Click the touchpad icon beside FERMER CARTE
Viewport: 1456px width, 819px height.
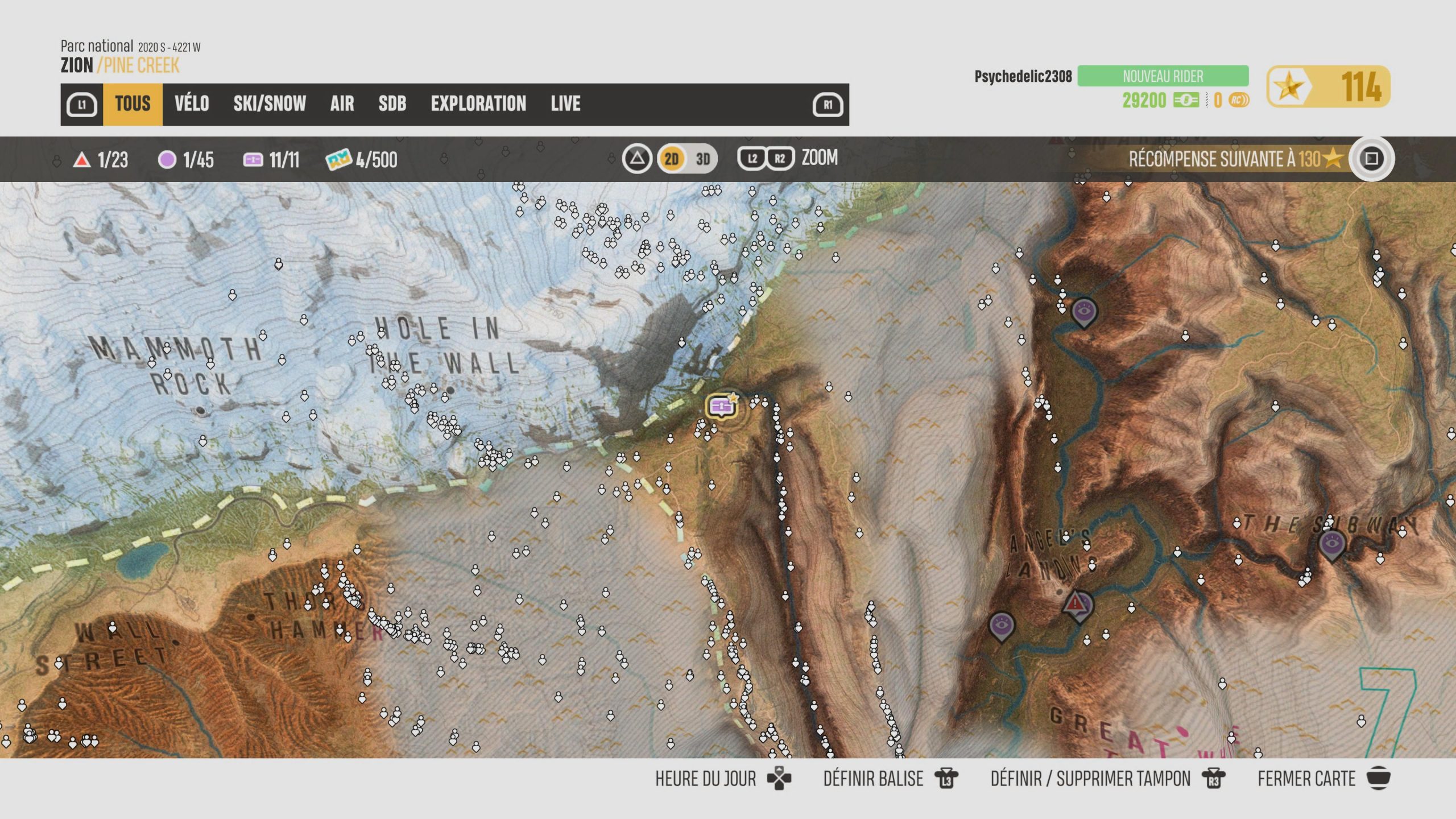pyautogui.click(x=1379, y=778)
